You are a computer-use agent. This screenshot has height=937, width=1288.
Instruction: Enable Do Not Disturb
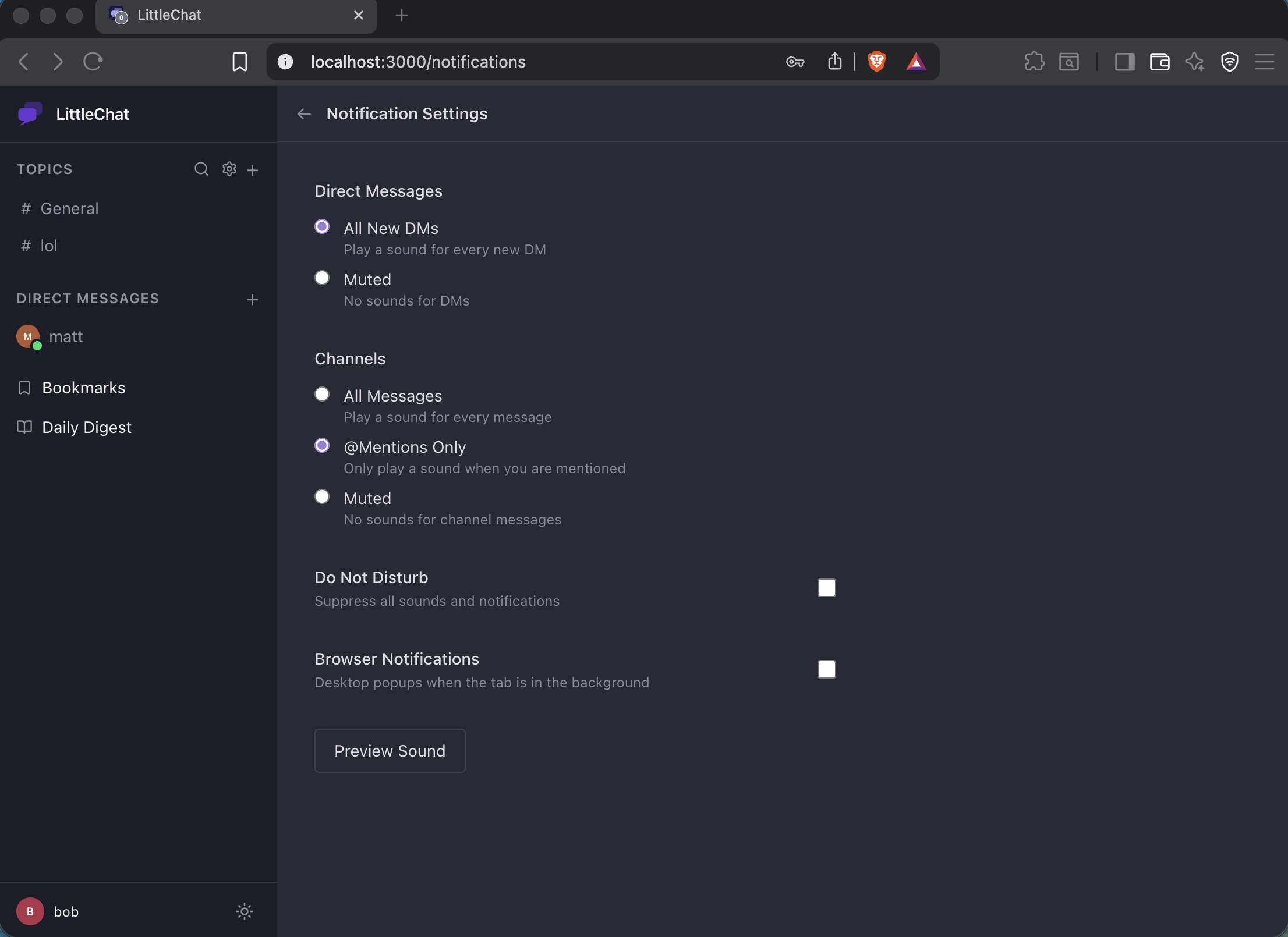click(x=826, y=588)
